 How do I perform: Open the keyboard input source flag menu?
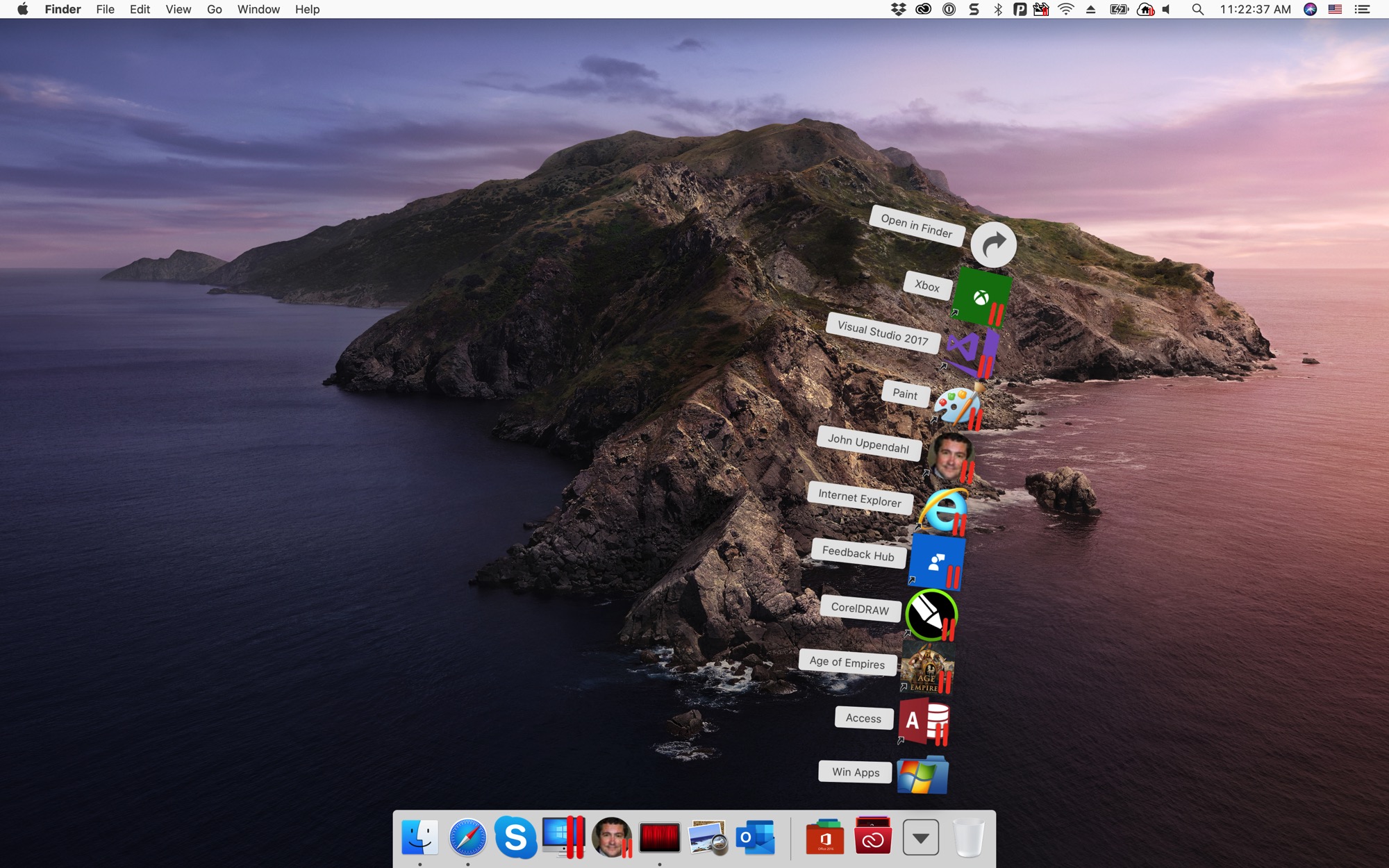point(1334,9)
